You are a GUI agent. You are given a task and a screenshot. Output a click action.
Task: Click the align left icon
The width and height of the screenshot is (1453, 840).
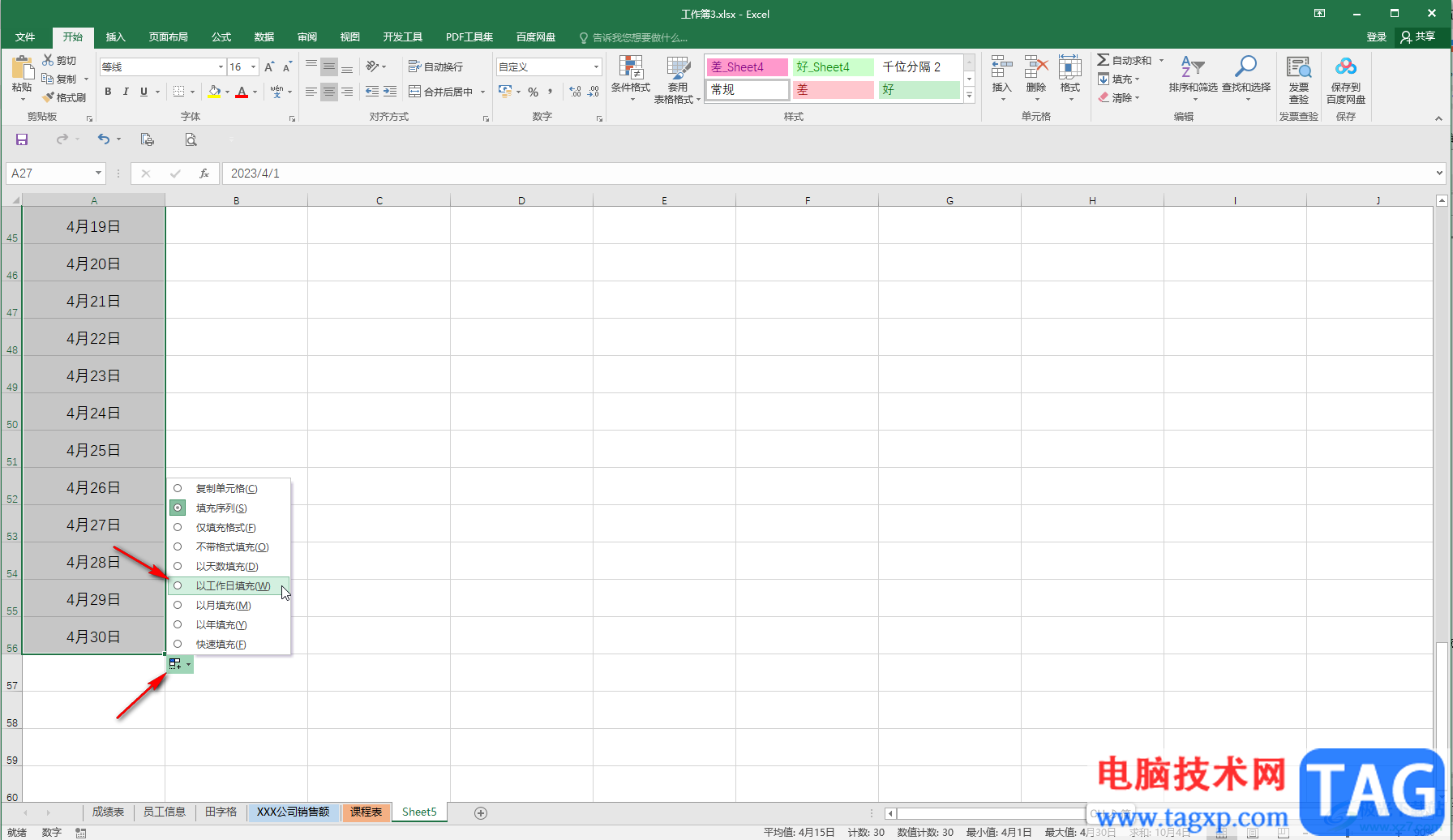pyautogui.click(x=311, y=92)
